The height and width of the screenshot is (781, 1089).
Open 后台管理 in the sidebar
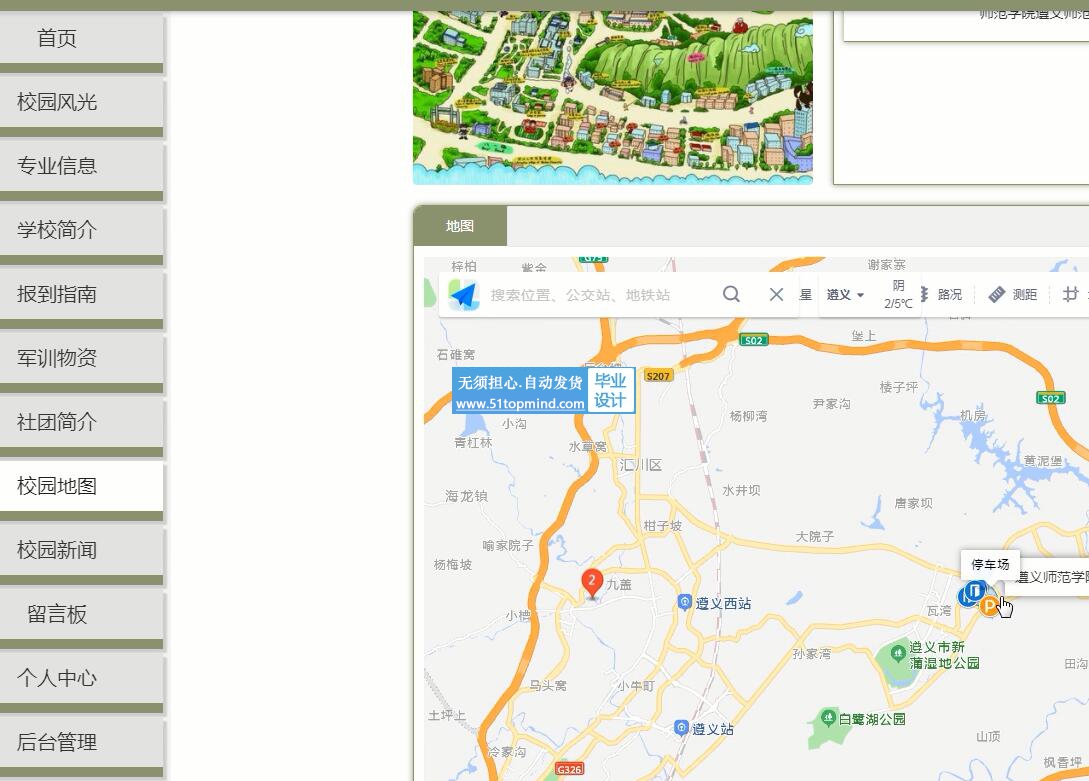click(82, 742)
